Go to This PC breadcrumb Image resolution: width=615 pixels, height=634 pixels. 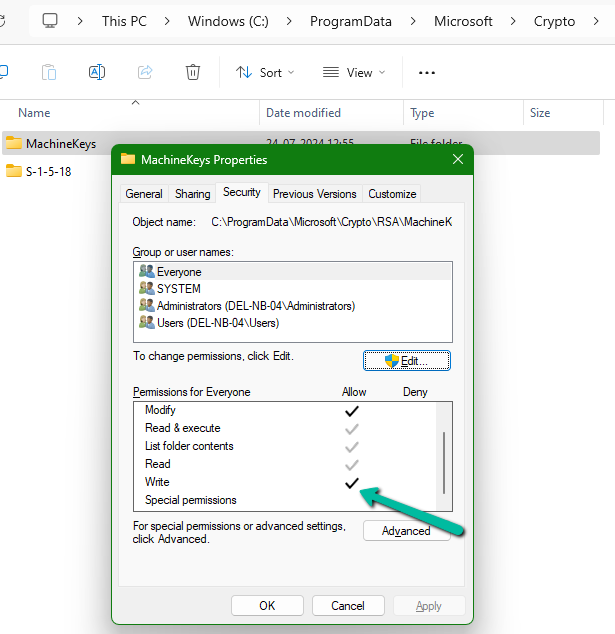124,21
